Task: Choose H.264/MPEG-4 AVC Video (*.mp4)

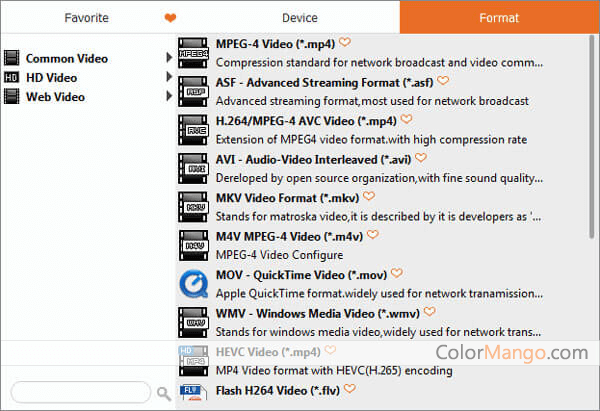Action: pos(306,121)
